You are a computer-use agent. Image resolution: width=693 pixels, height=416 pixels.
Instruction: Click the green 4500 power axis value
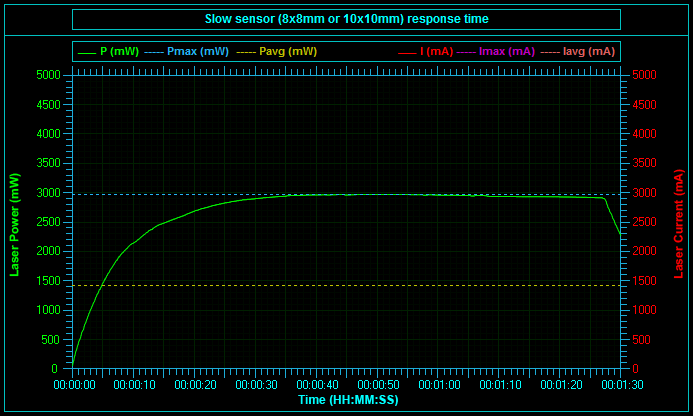[x=48, y=105]
